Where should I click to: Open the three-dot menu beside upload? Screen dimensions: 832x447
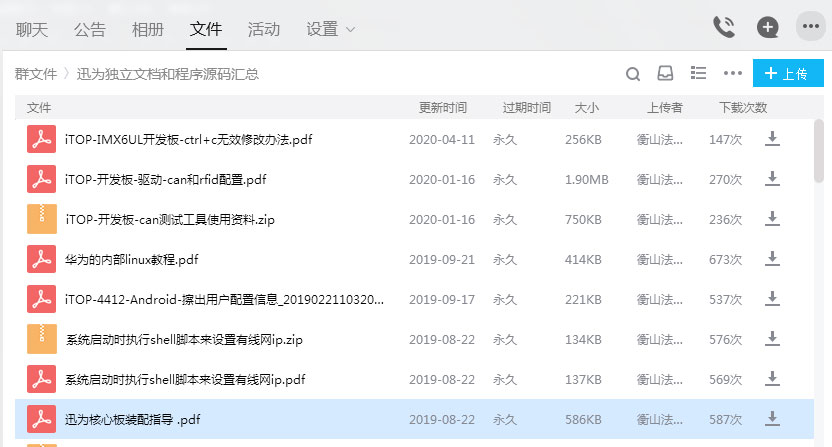pyautogui.click(x=733, y=73)
